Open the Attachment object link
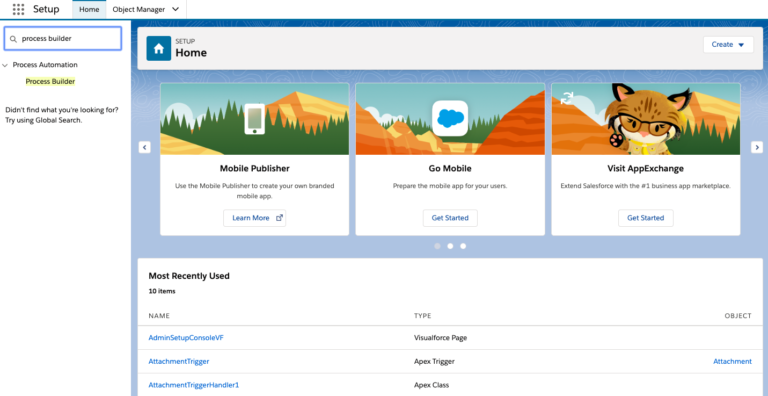Viewport: 768px width, 396px height. 732,361
